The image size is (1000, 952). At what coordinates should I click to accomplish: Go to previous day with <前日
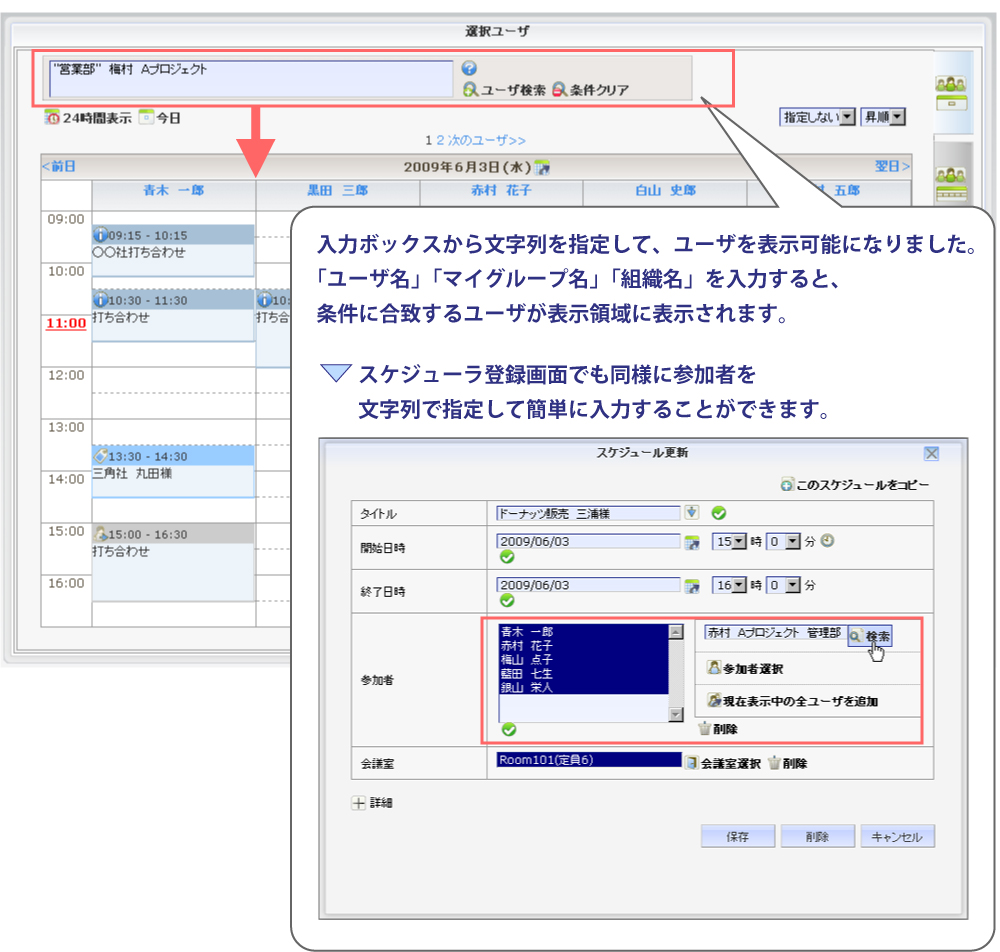coord(59,166)
